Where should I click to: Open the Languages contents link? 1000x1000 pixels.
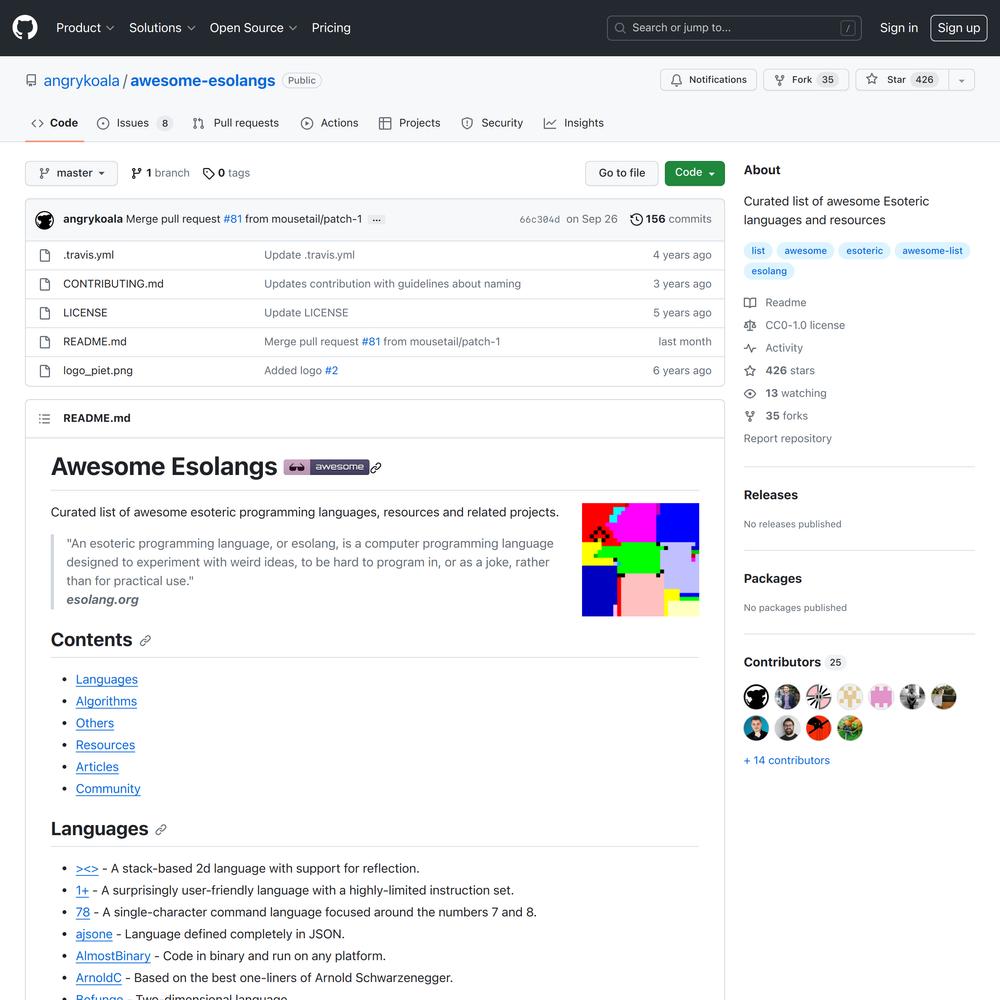point(107,680)
